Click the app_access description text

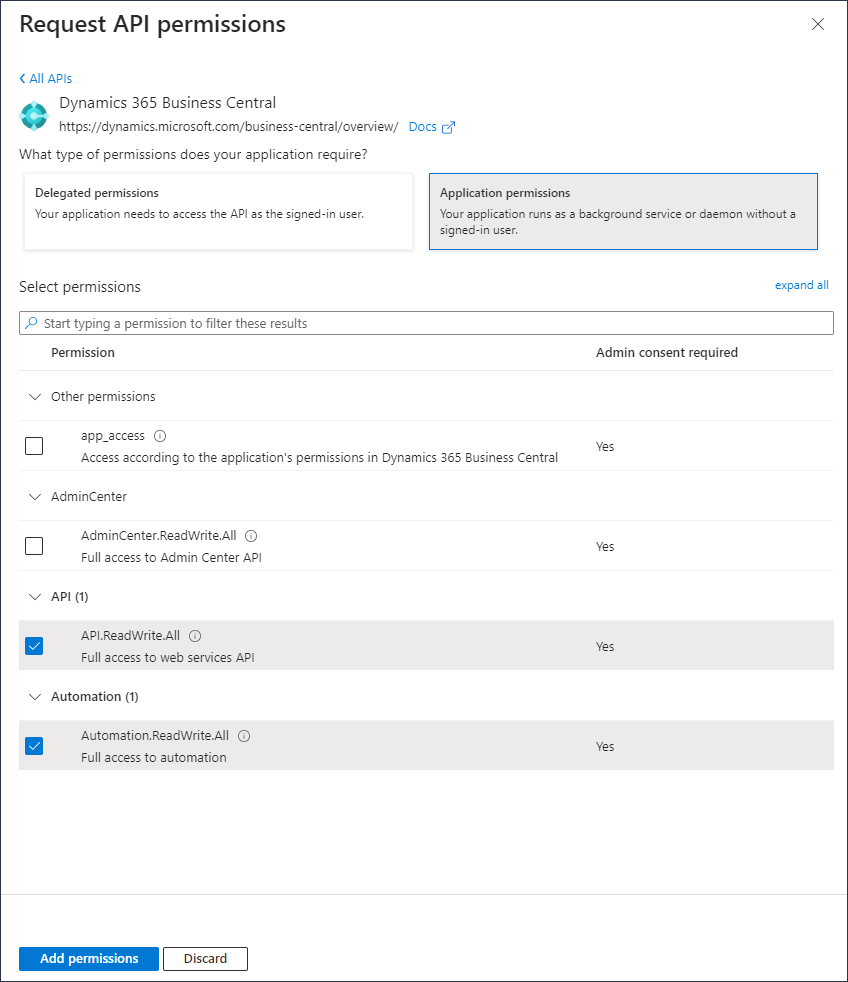319,458
